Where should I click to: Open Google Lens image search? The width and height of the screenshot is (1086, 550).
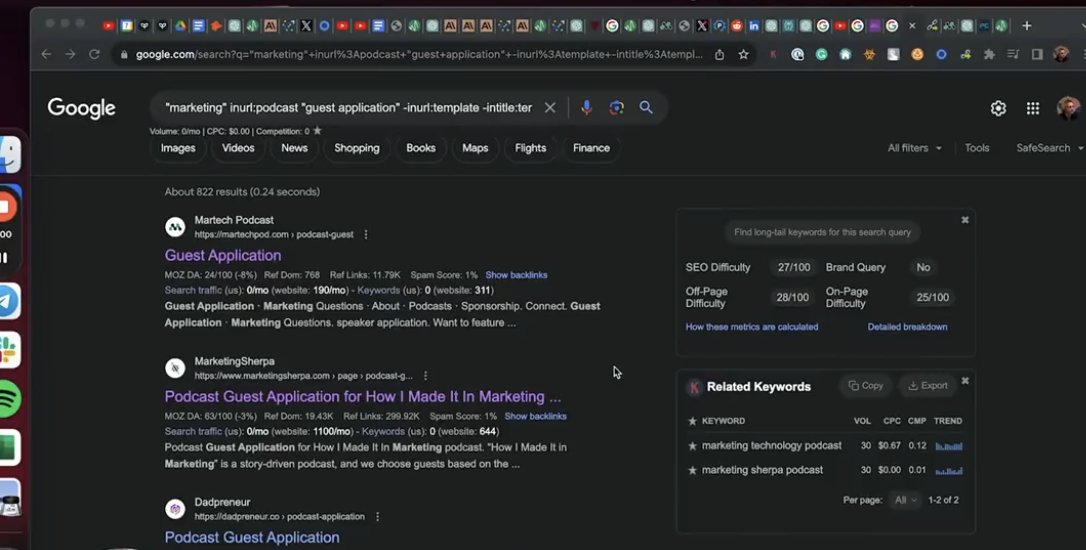616,107
